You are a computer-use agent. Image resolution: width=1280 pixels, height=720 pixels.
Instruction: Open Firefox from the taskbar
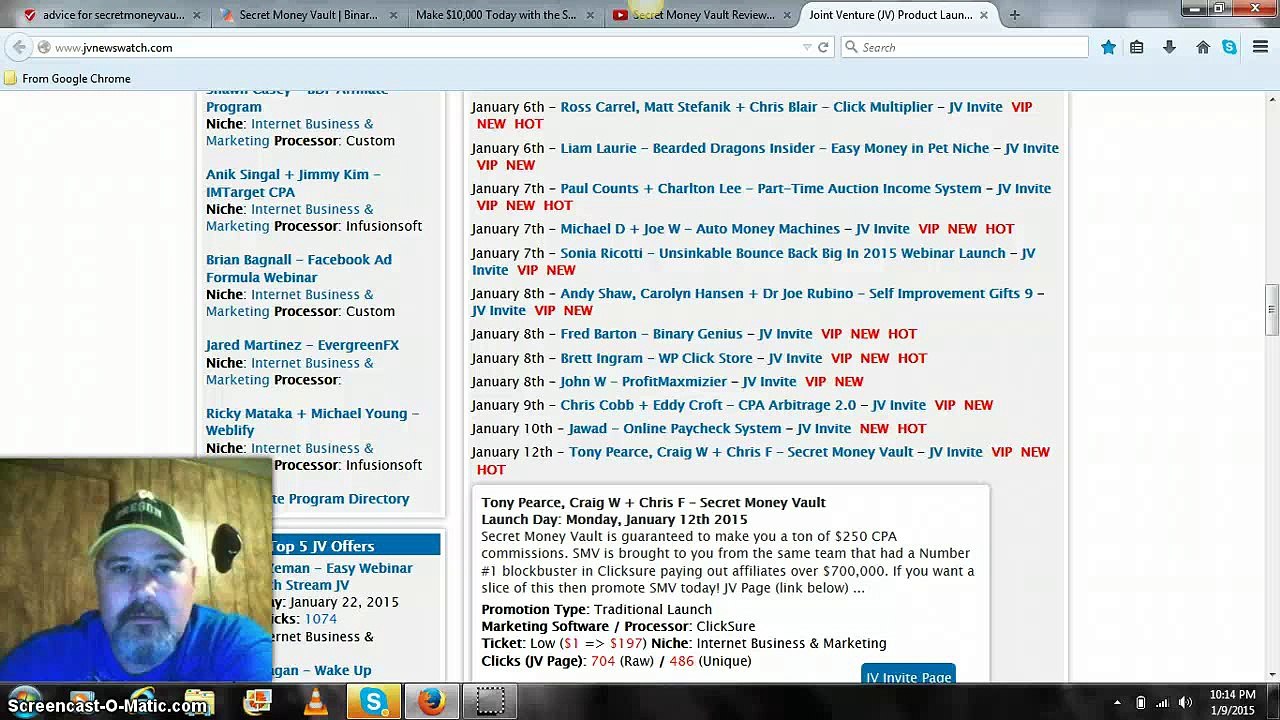[x=431, y=702]
